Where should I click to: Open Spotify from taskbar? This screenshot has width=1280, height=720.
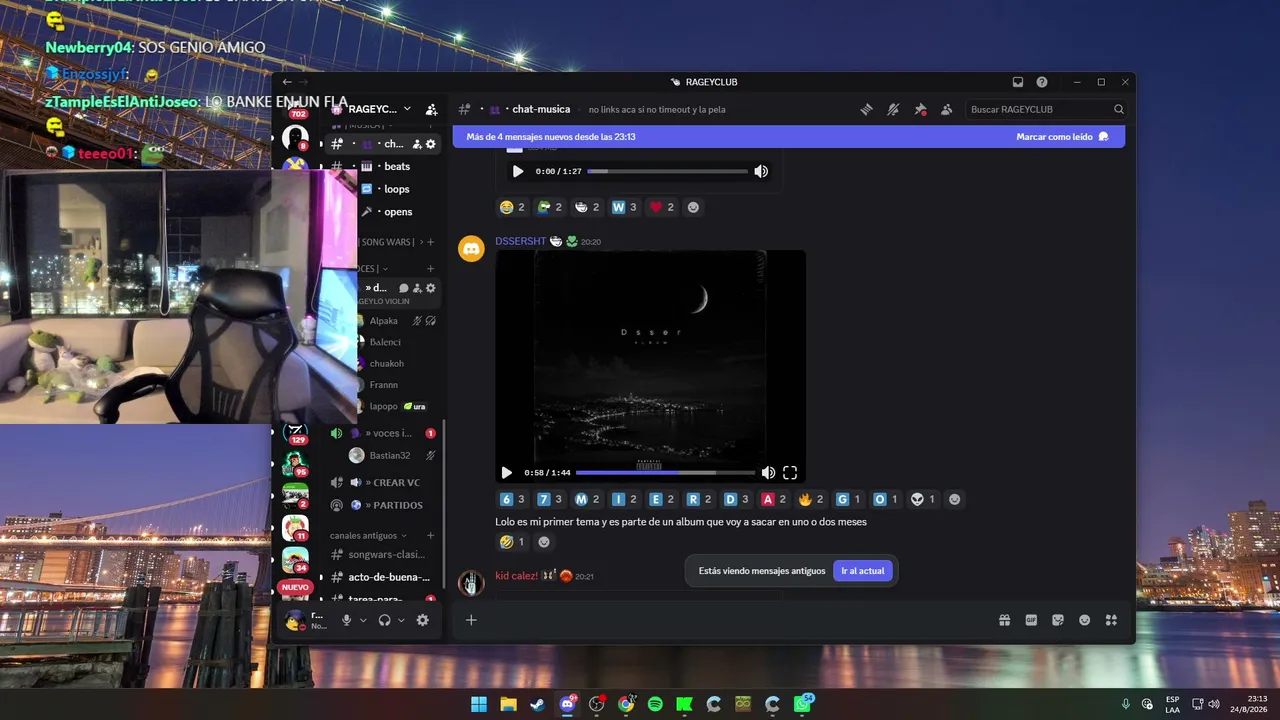coord(655,704)
